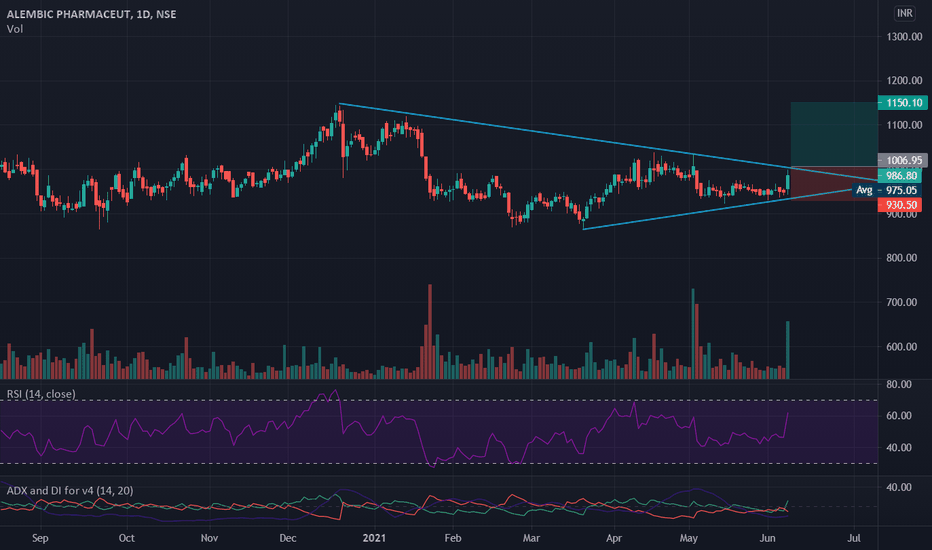The width and height of the screenshot is (932, 550).
Task: Click the RSI (14, close) indicator label
Action: pyautogui.click(x=41, y=394)
